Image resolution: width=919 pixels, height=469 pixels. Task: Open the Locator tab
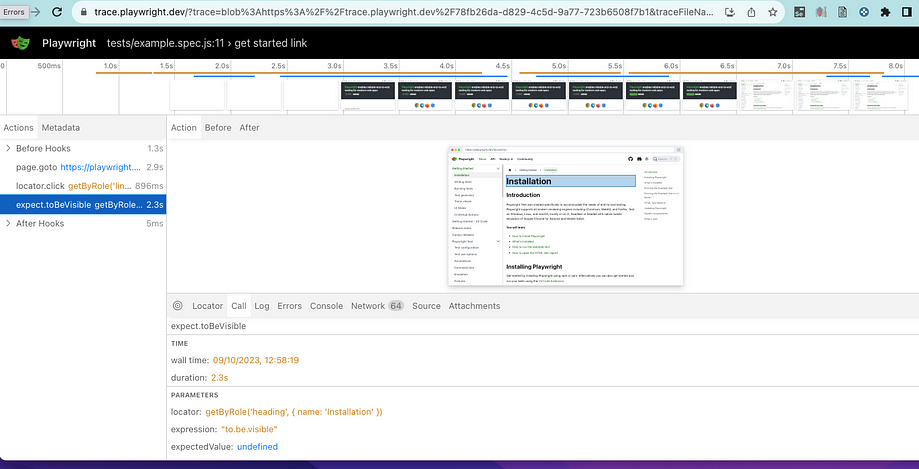coord(207,306)
